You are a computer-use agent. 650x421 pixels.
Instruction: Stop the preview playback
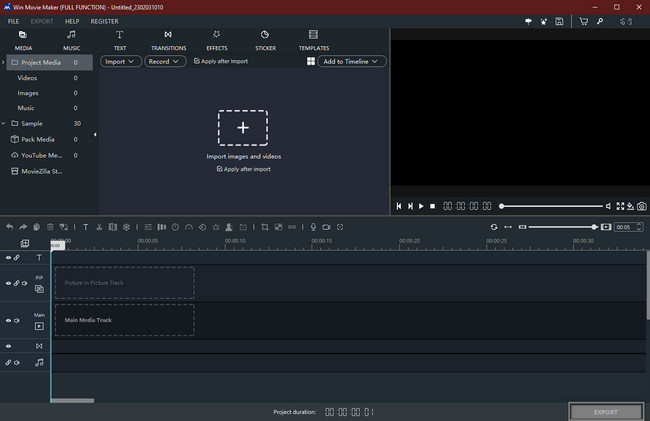click(x=432, y=206)
